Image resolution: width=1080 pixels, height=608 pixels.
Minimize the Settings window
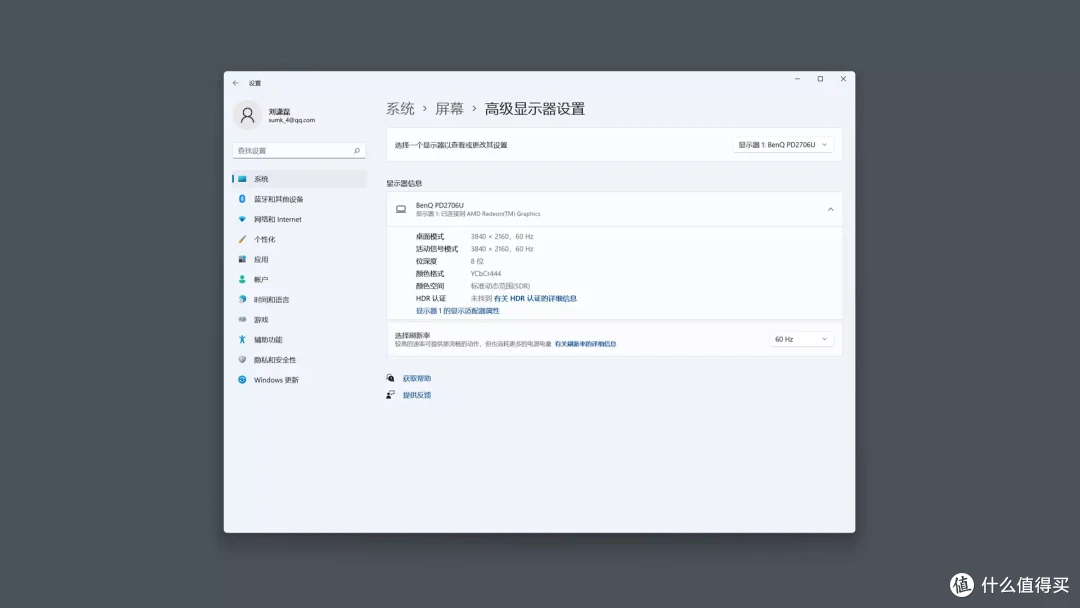pos(797,79)
